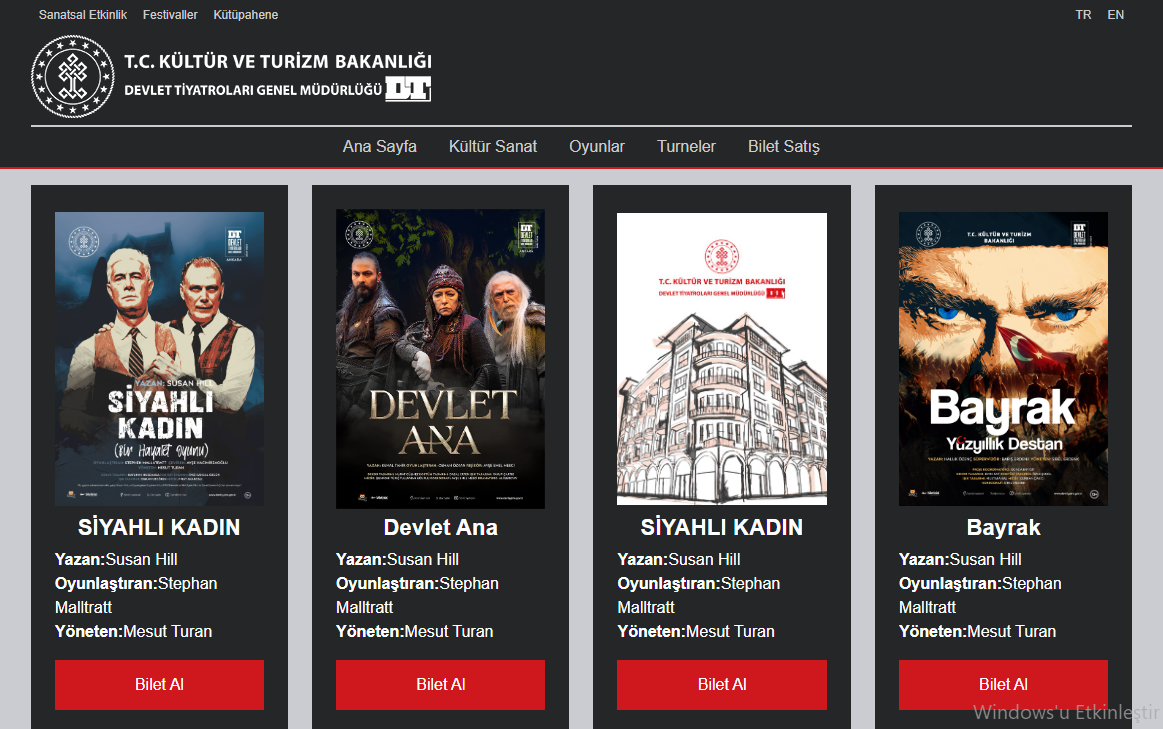This screenshot has height=729, width=1163.
Task: Click the Devlet Ana play poster
Action: [440, 358]
